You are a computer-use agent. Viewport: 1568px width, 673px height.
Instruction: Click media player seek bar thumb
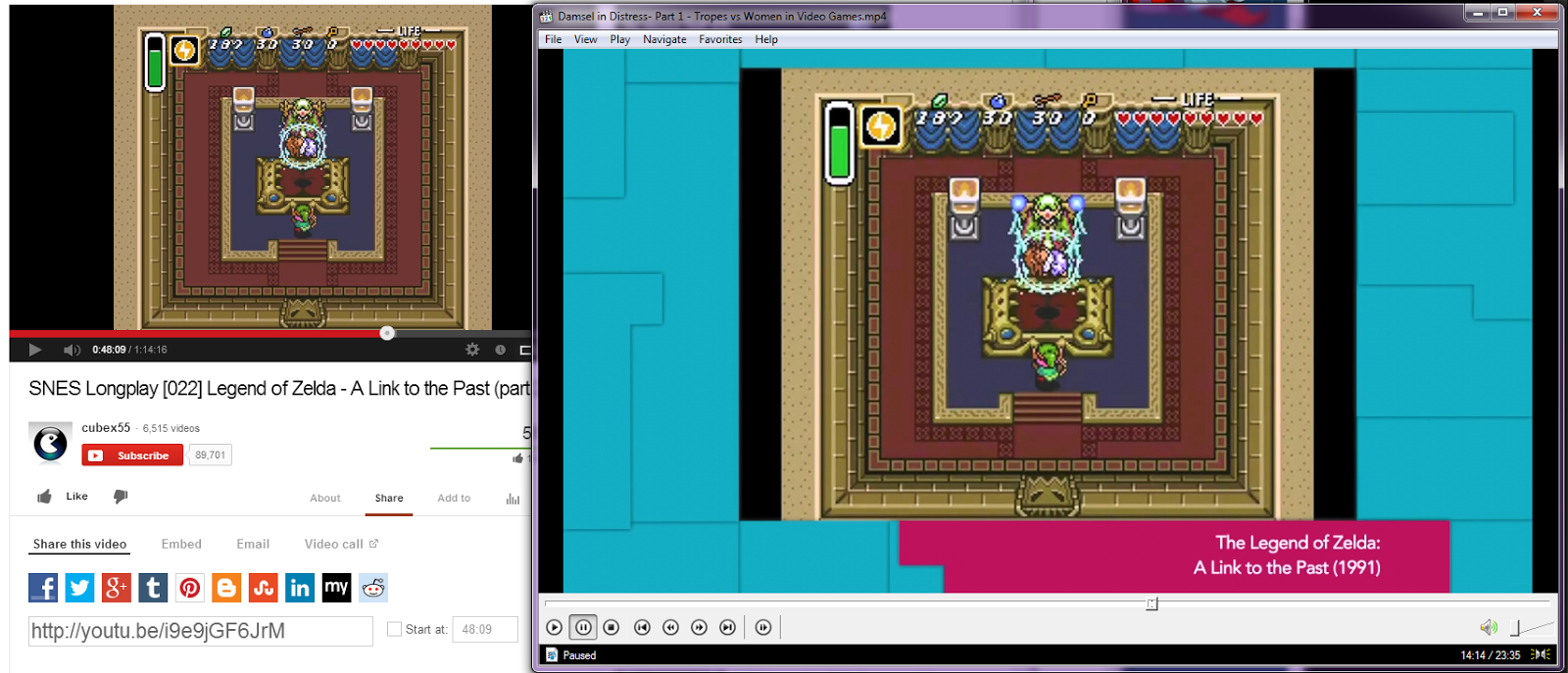[x=1151, y=603]
